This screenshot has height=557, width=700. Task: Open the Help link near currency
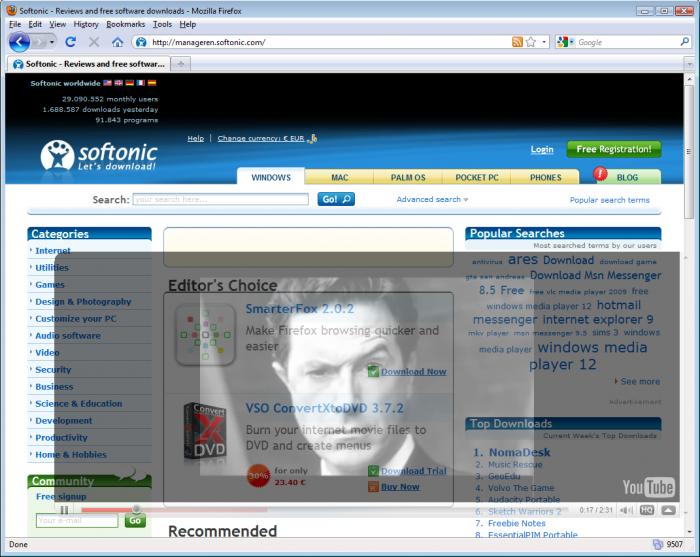coord(196,138)
